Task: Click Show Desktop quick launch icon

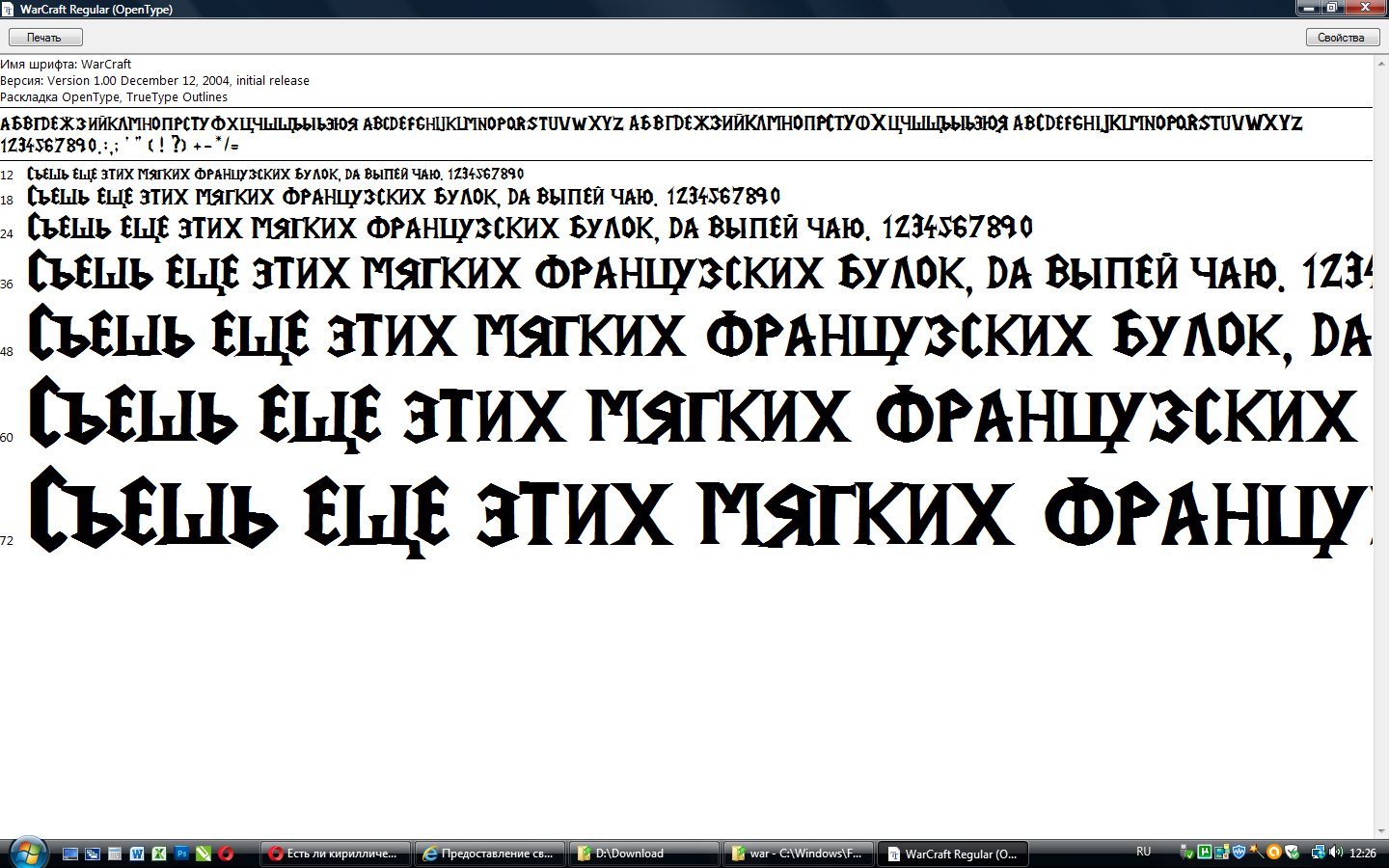Action: point(70,854)
